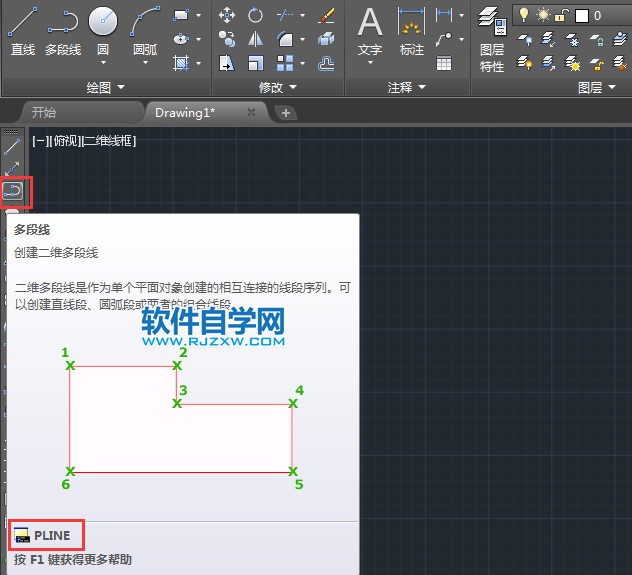Select the 直线 (Line) tool in ribbon
The height and width of the screenshot is (575, 632).
pos(22,30)
